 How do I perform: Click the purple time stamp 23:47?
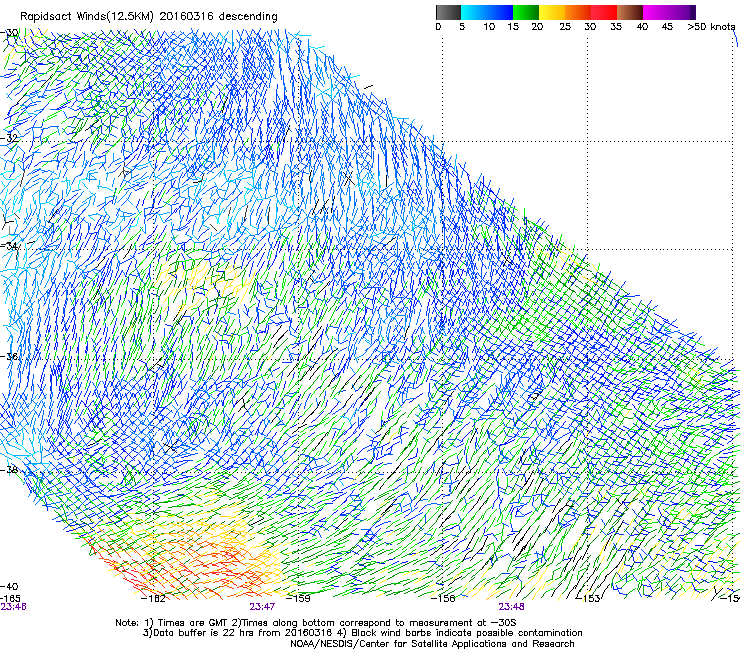coord(262,607)
